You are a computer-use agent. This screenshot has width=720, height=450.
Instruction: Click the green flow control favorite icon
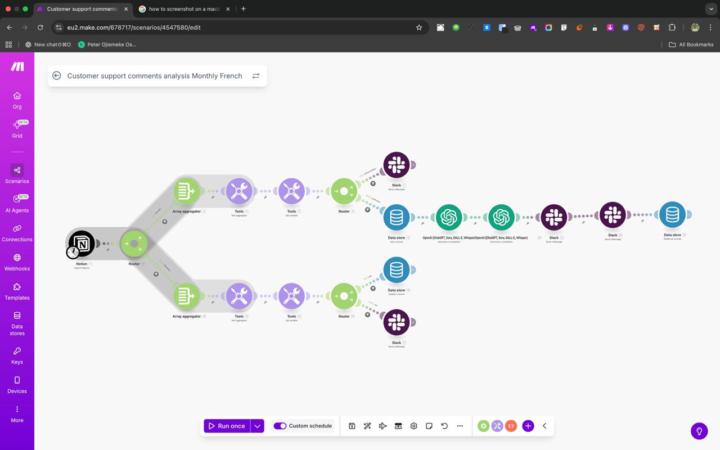483,426
